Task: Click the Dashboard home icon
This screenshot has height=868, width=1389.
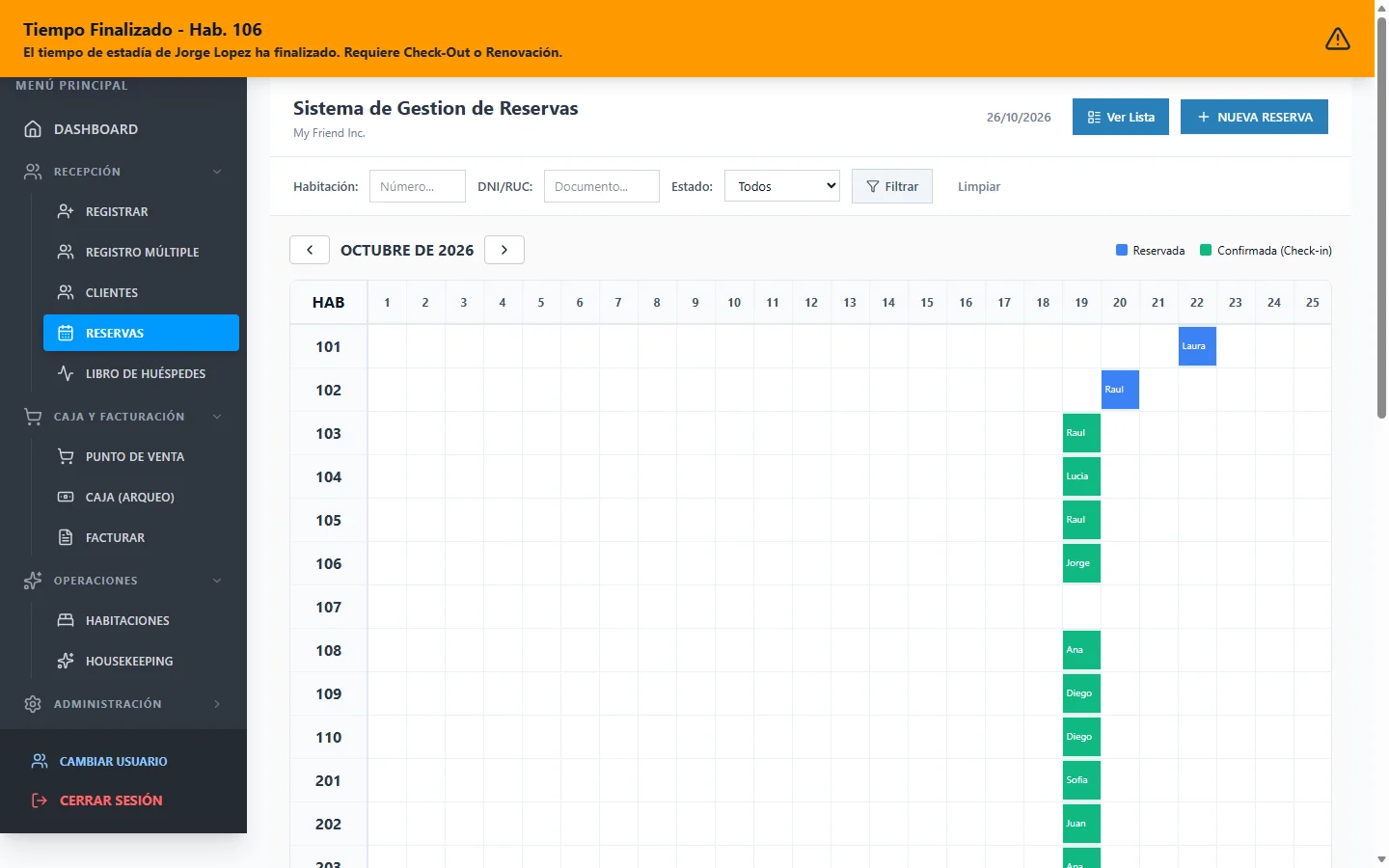Action: click(x=33, y=129)
